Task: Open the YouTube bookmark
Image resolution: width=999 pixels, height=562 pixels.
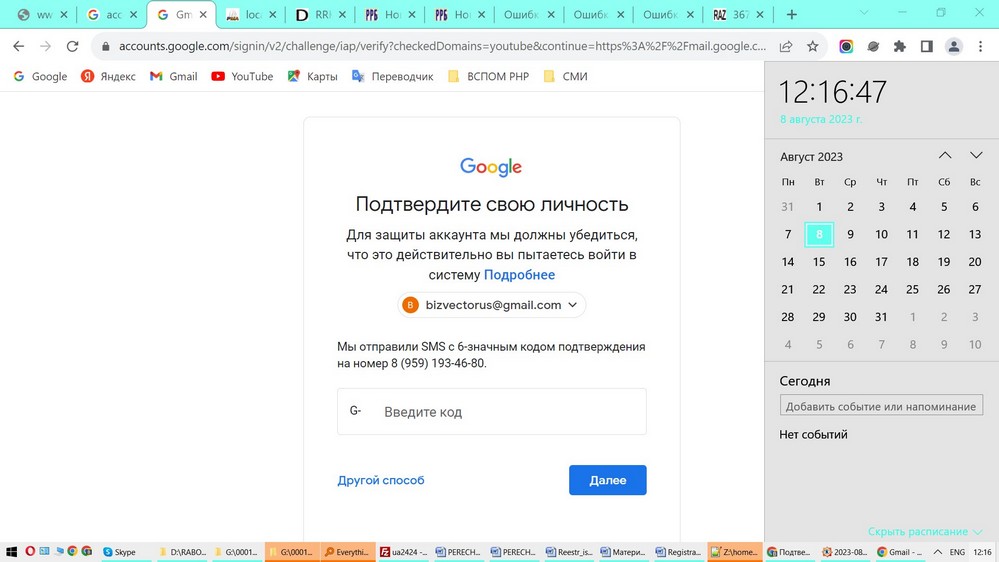Action: (x=242, y=76)
